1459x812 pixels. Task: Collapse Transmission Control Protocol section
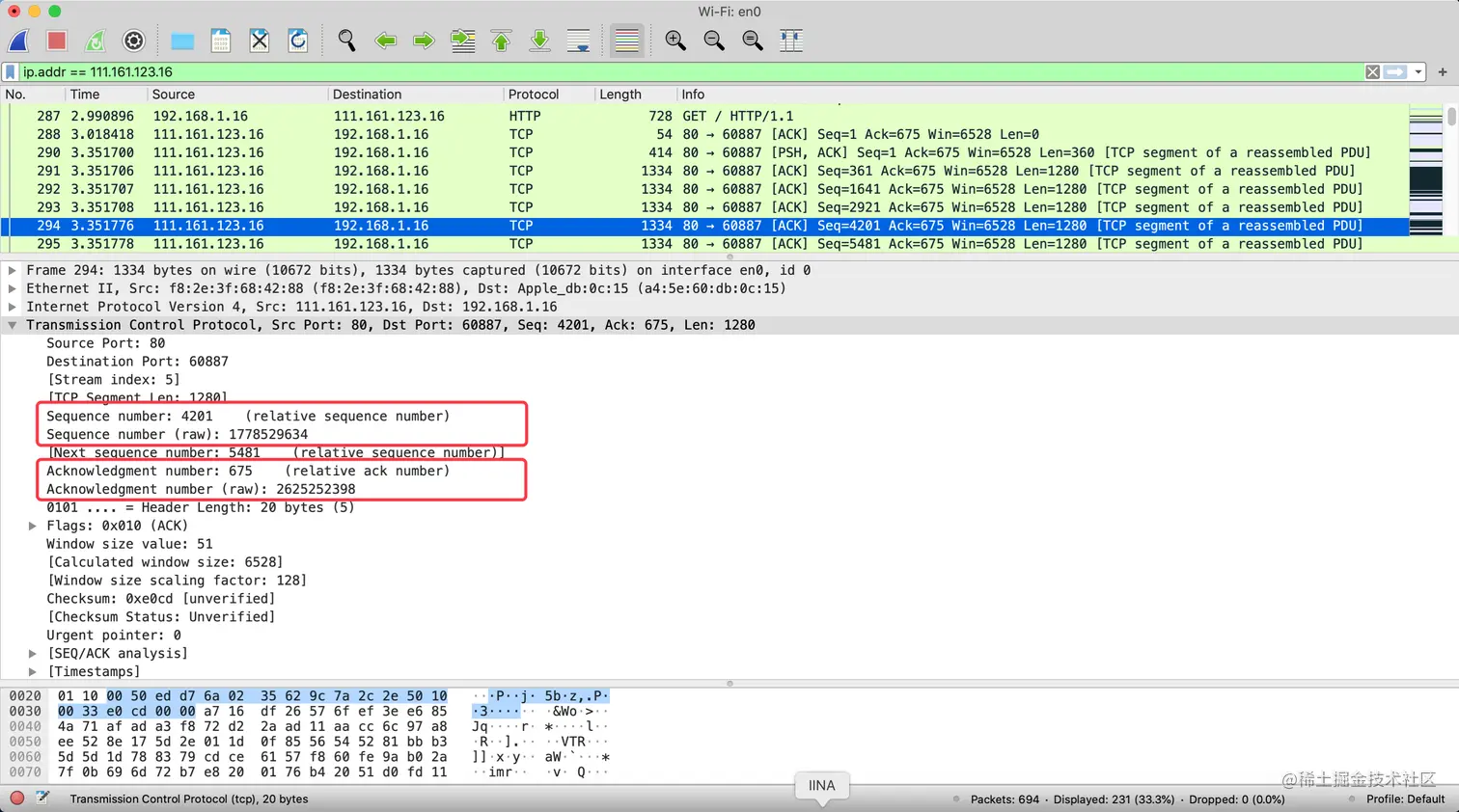[x=13, y=325]
